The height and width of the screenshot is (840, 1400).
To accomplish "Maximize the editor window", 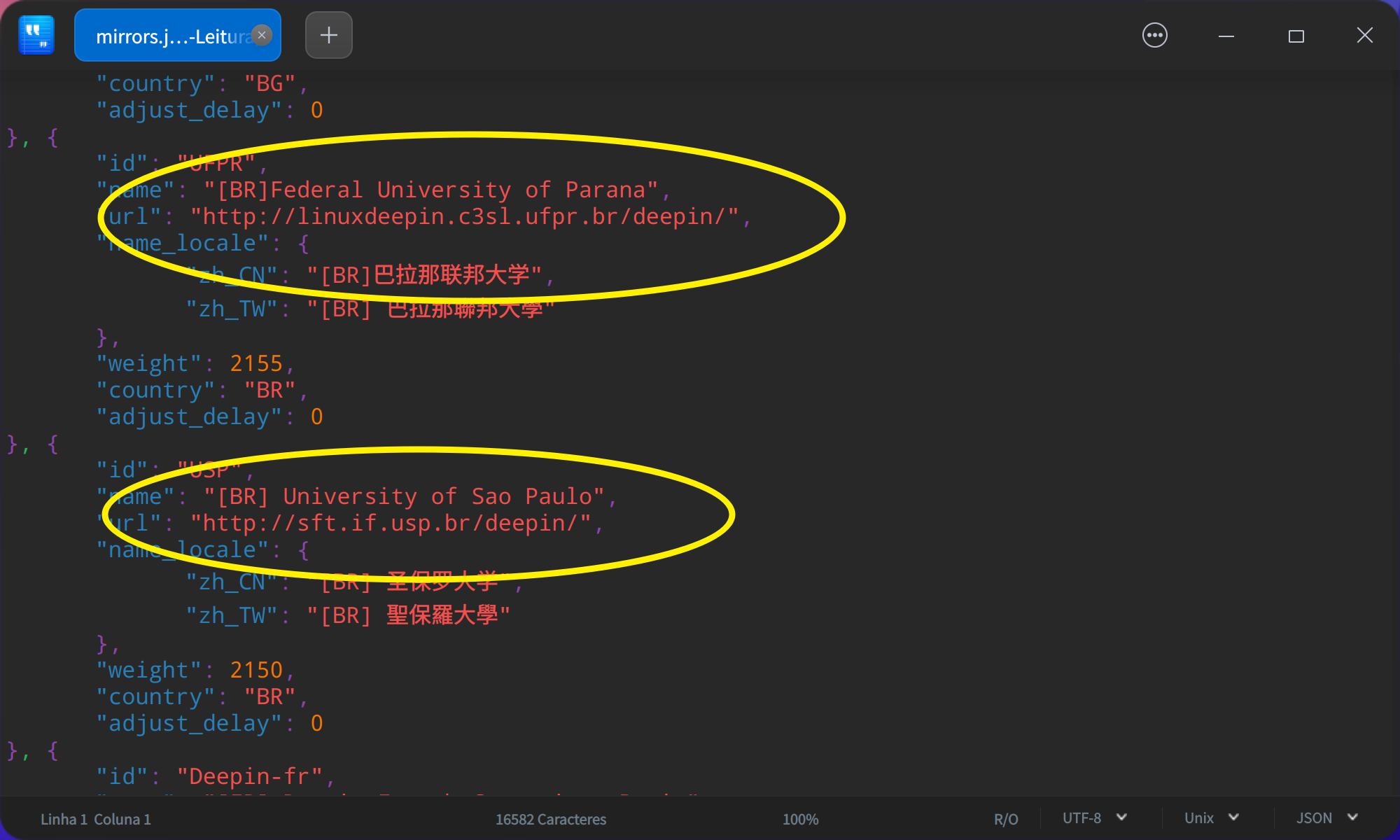I will coord(1296,36).
